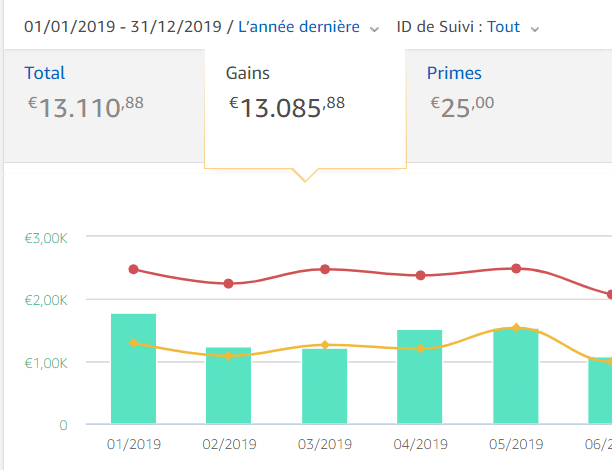Click the red line point for 05/2019
Viewport: 612px width, 470px height.
pyautogui.click(x=516, y=269)
